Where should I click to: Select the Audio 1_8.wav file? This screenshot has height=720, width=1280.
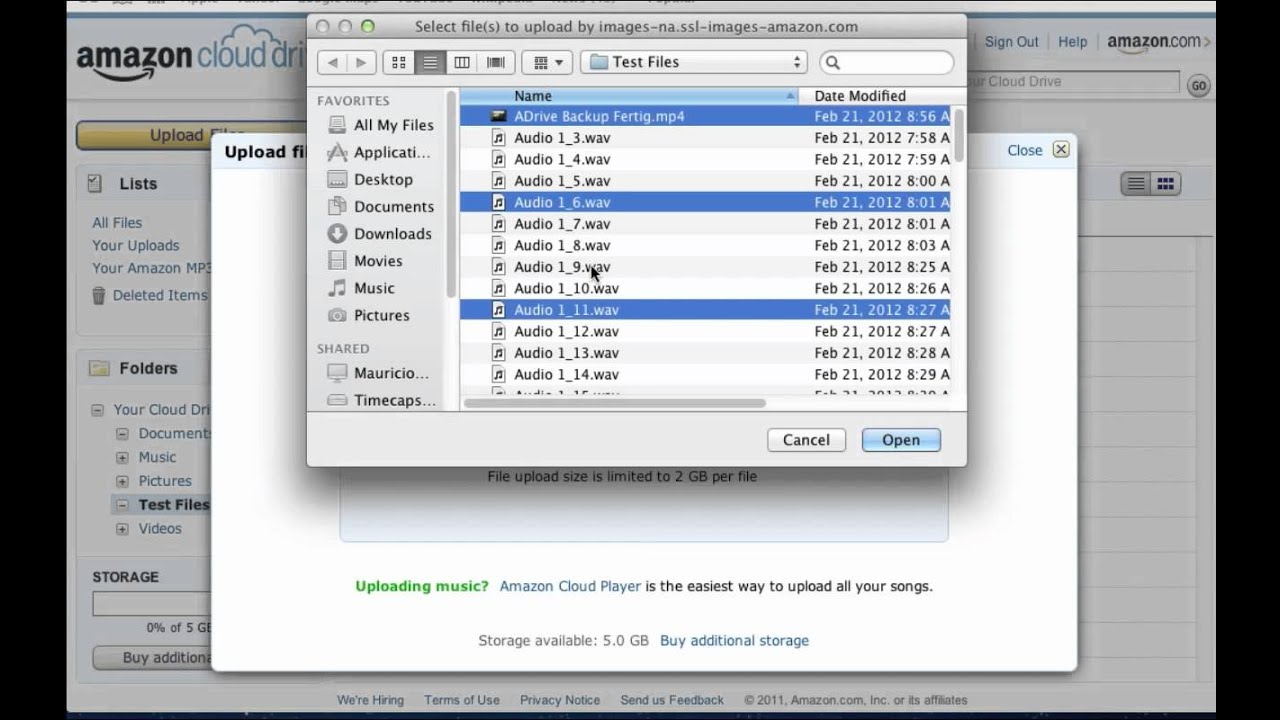point(705,245)
